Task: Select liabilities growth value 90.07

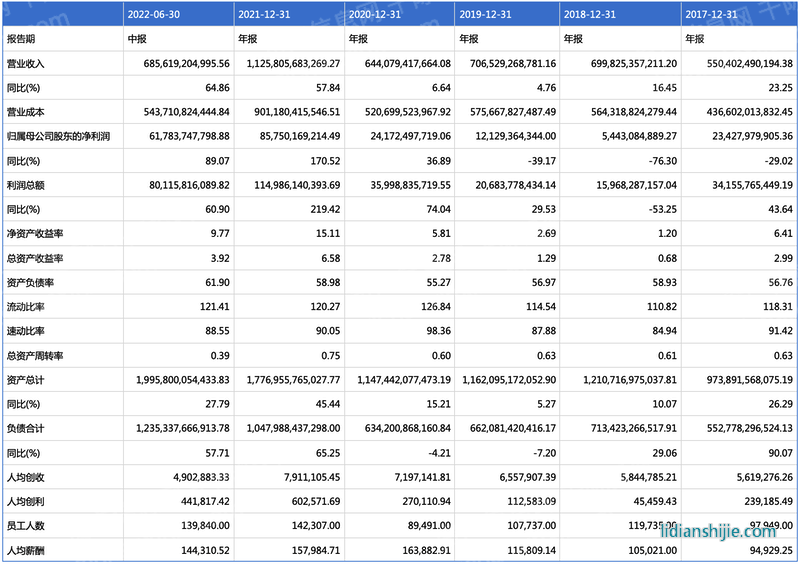Action: coord(781,453)
